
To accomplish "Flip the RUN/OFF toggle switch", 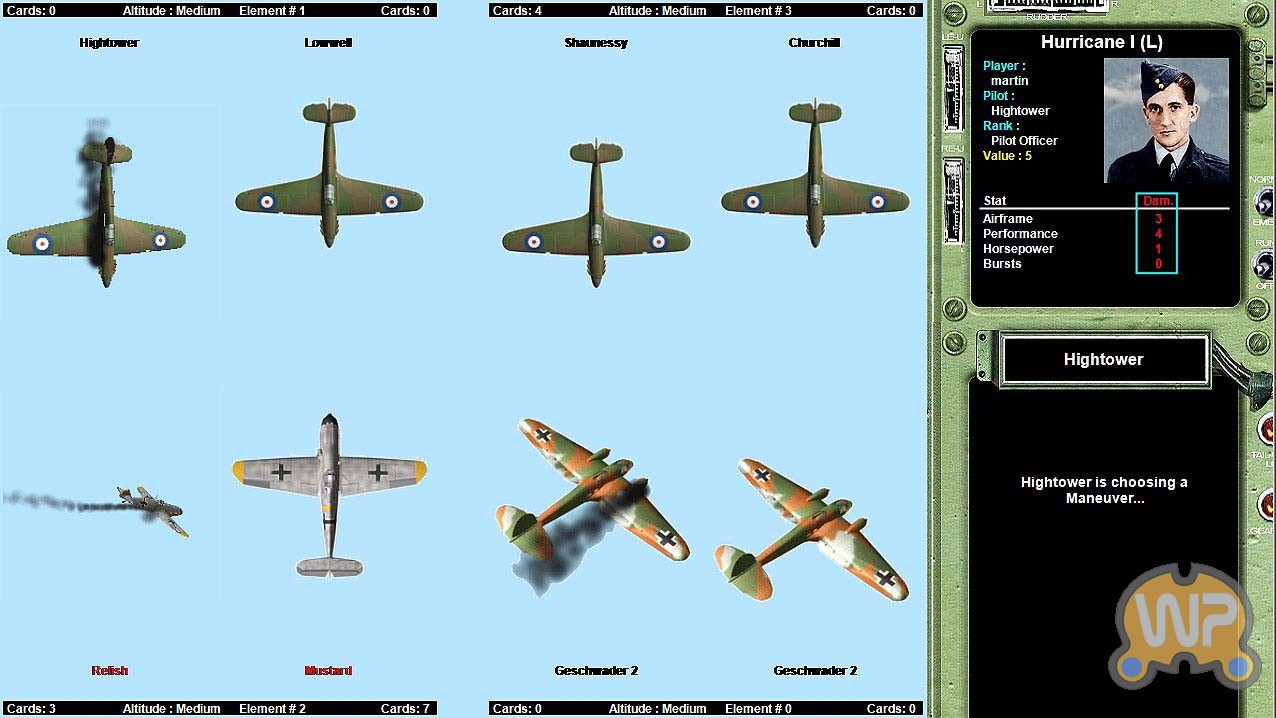I will point(1263,264).
